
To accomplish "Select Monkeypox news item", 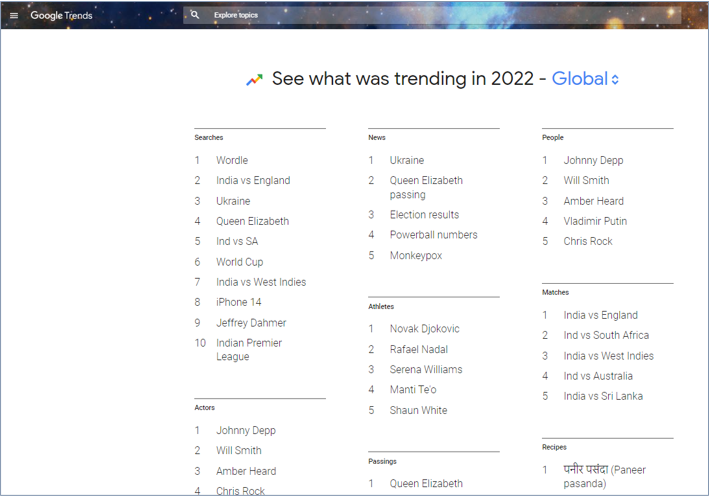I will click(416, 255).
